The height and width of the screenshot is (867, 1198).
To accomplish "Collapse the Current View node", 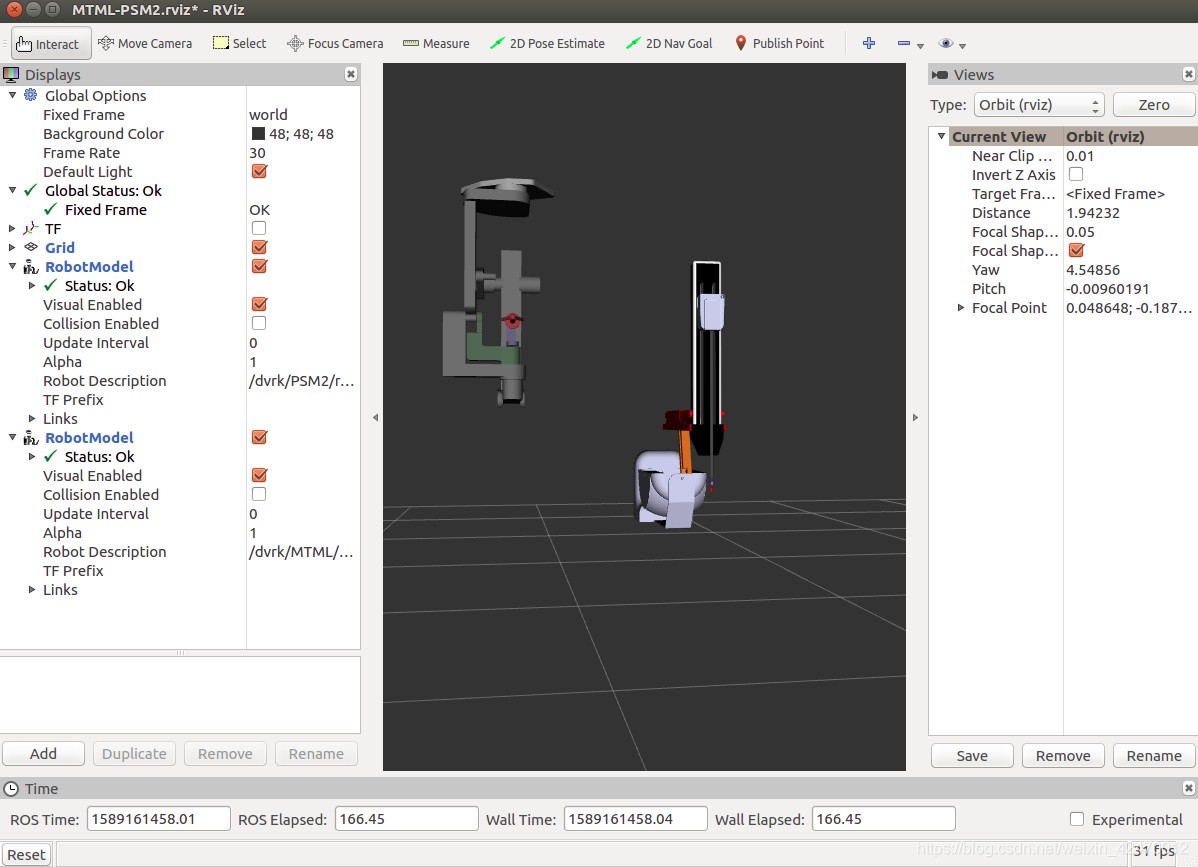I will click(941, 136).
